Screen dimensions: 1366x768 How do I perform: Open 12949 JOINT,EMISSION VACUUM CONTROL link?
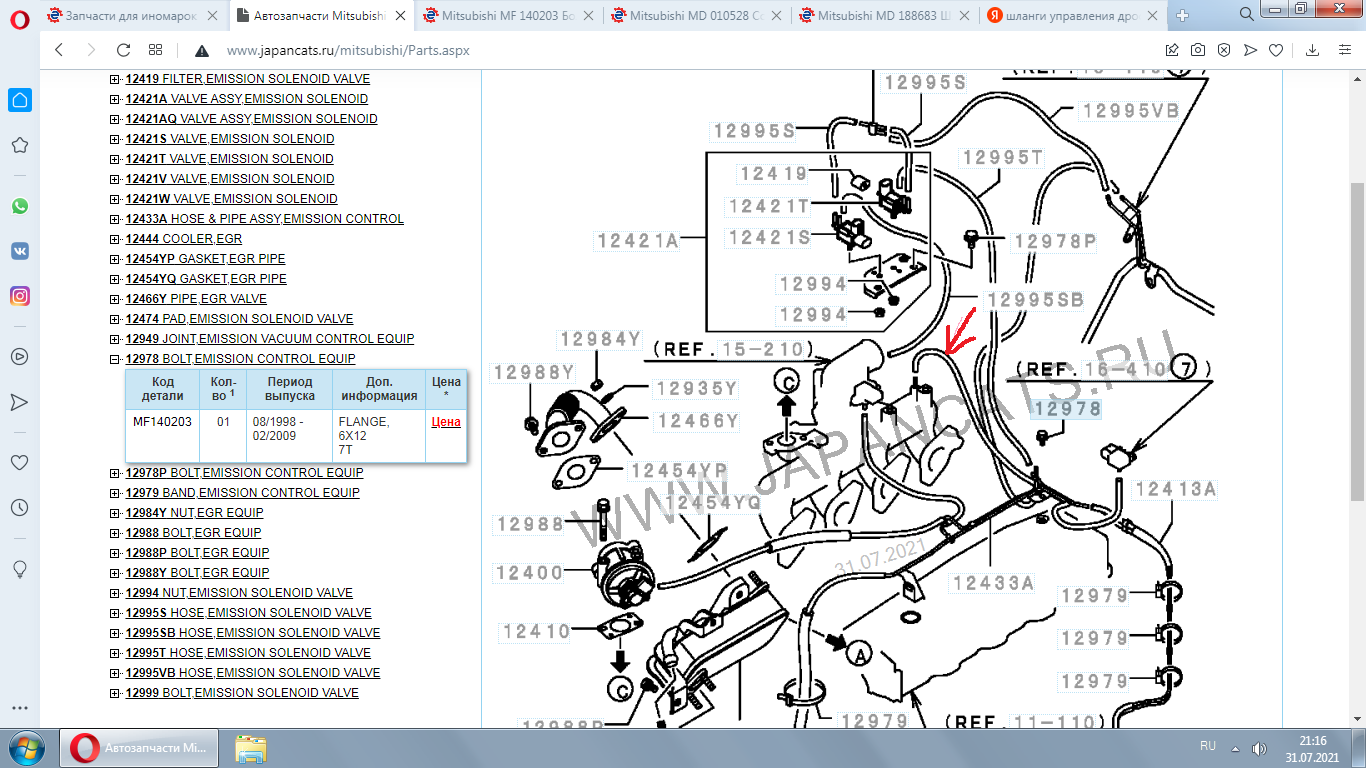[270, 339]
